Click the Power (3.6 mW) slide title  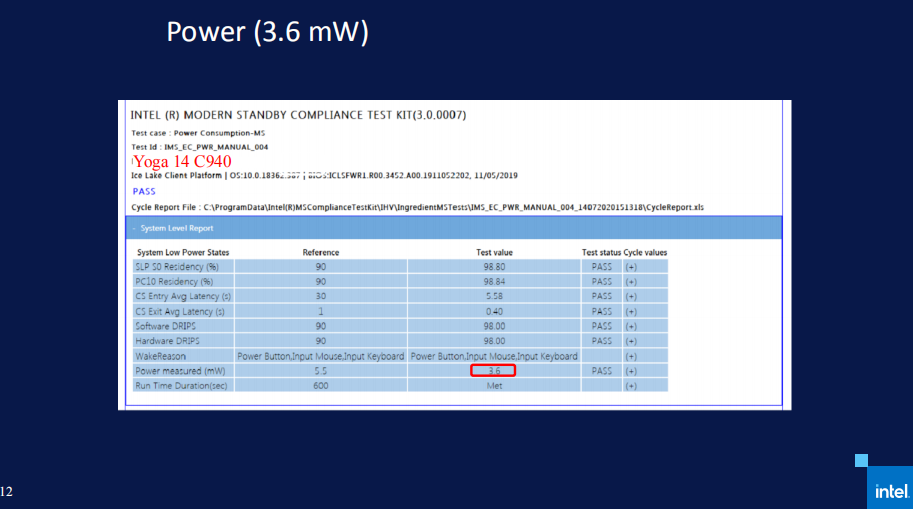(x=267, y=31)
